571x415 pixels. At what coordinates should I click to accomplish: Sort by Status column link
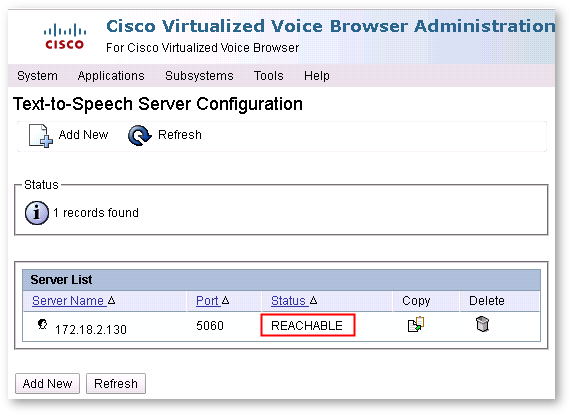[288, 301]
